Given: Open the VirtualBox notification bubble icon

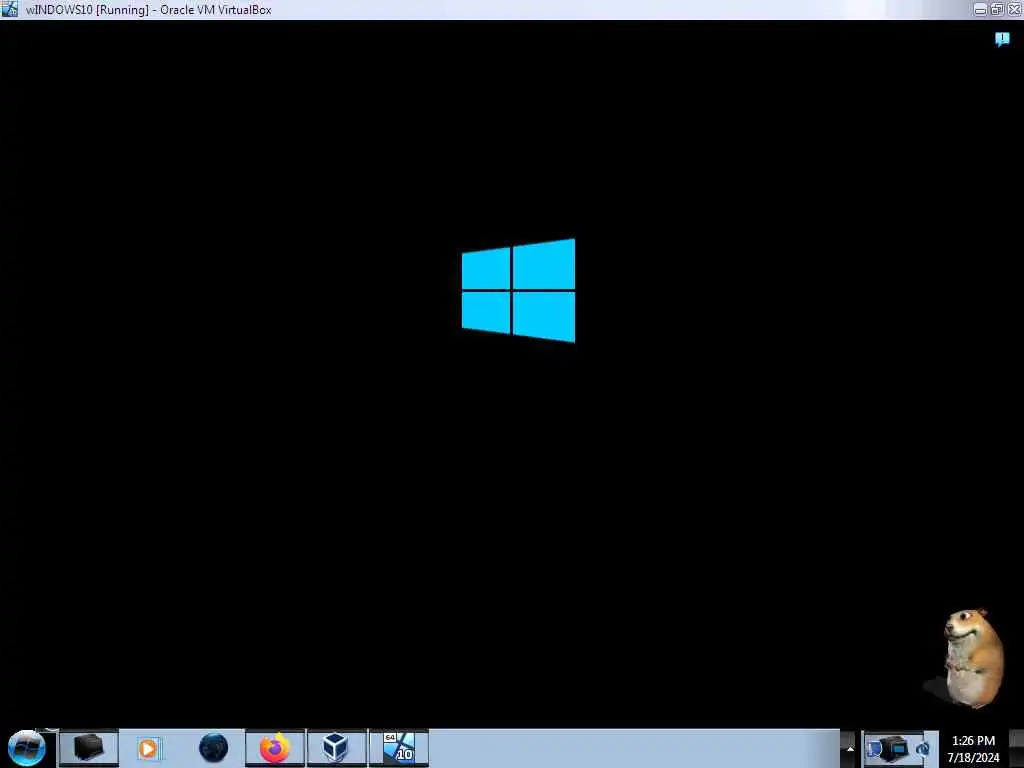Looking at the screenshot, I should [1002, 39].
